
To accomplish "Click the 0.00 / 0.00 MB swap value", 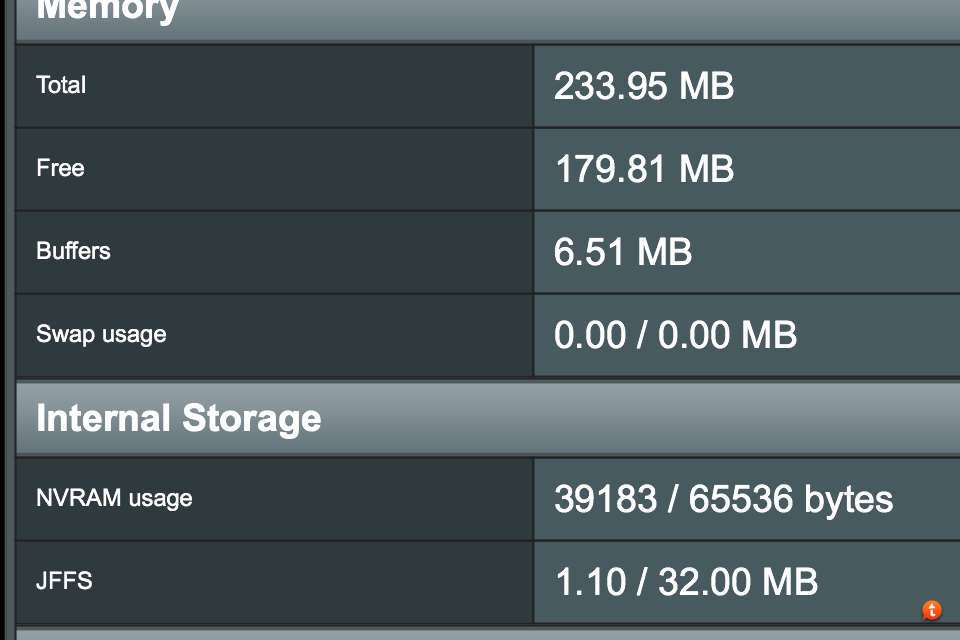I will (675, 335).
